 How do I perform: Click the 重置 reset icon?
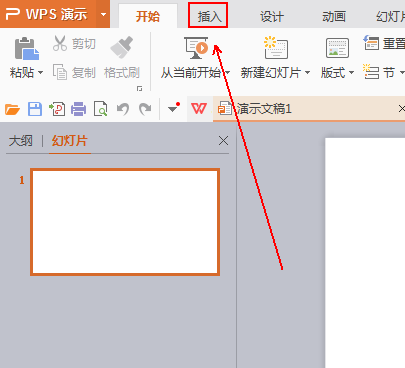point(371,43)
